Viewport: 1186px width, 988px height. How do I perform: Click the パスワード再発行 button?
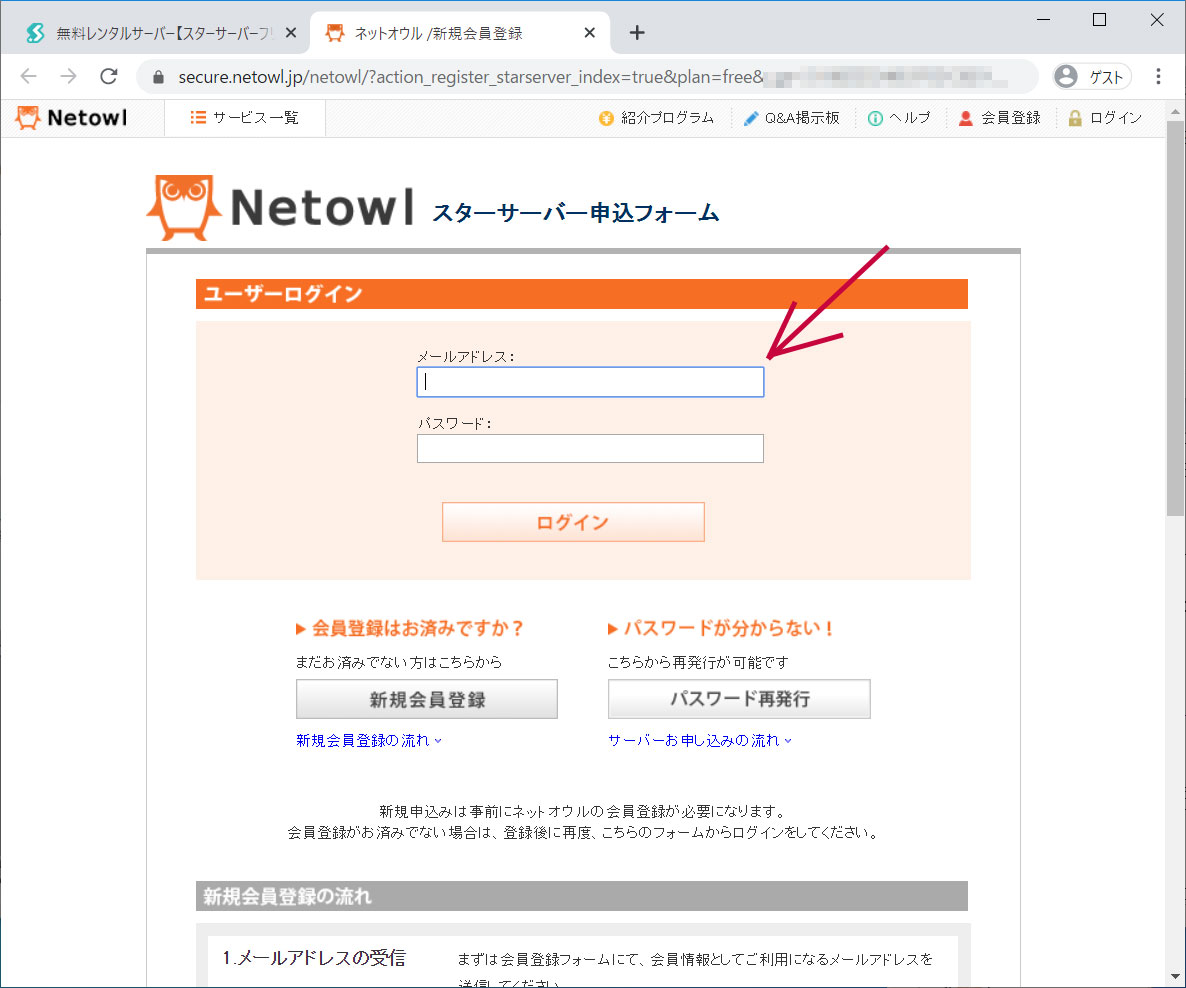point(739,699)
